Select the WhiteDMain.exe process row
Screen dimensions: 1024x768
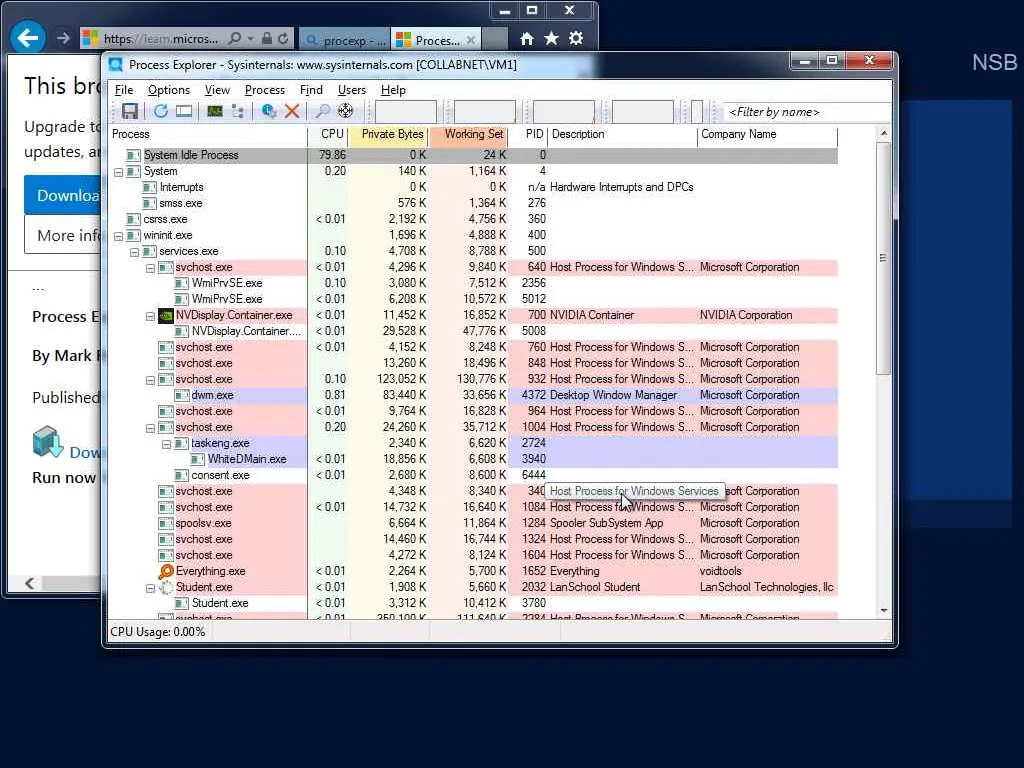click(x=473, y=459)
